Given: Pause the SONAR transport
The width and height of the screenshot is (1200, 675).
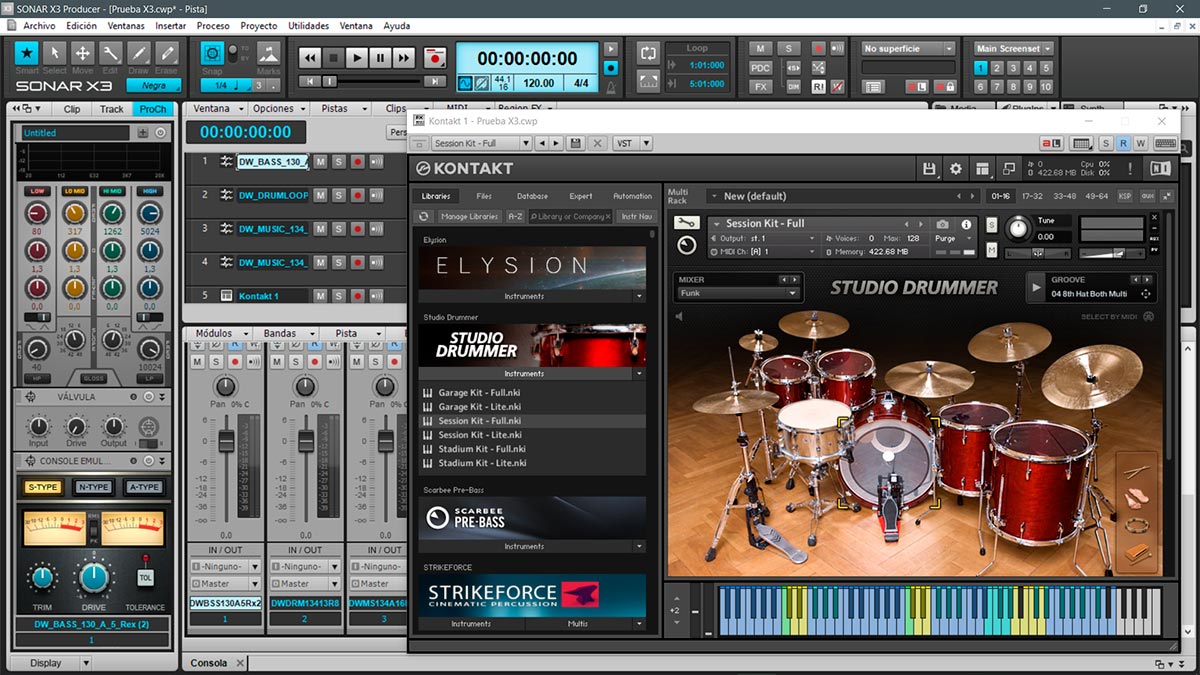Looking at the screenshot, I should point(380,58).
